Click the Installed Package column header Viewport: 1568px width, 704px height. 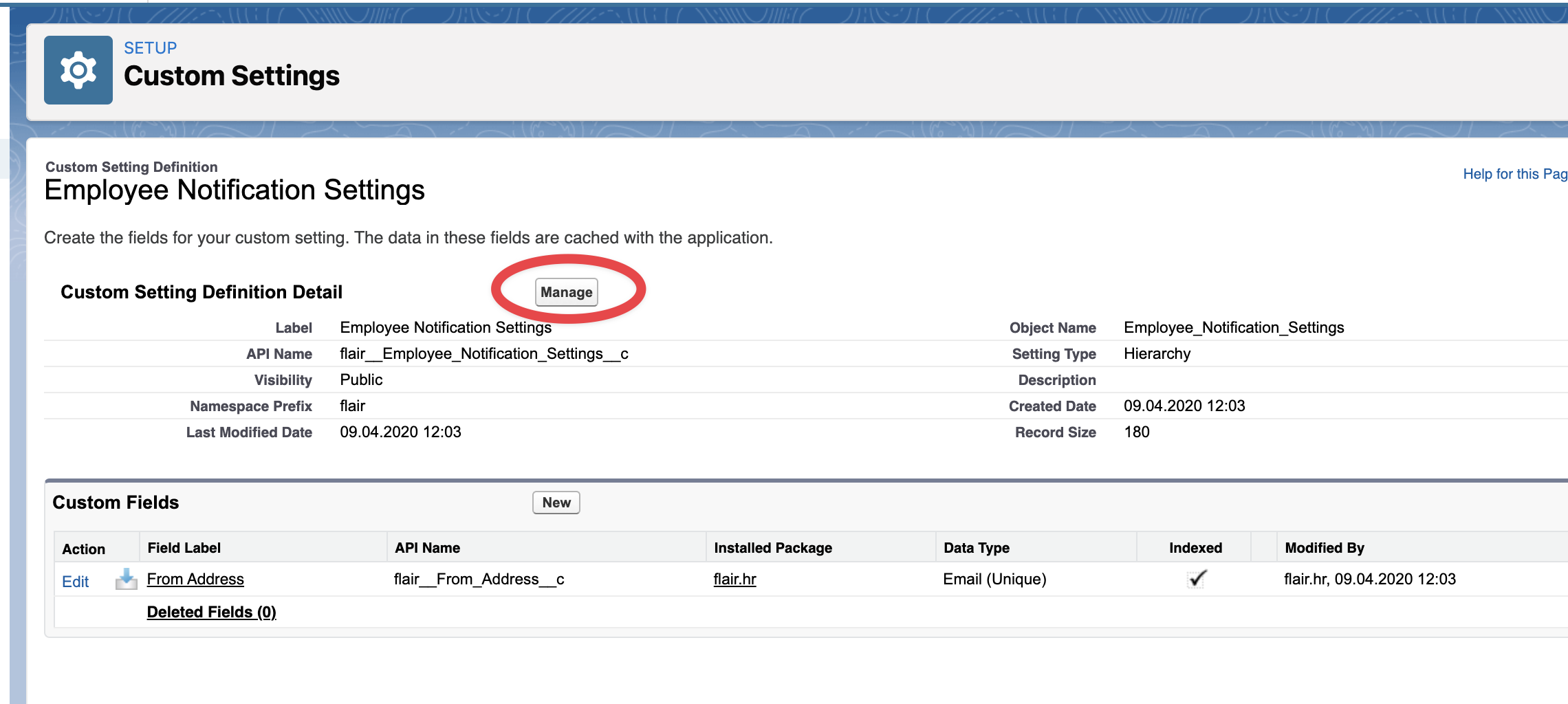click(772, 548)
